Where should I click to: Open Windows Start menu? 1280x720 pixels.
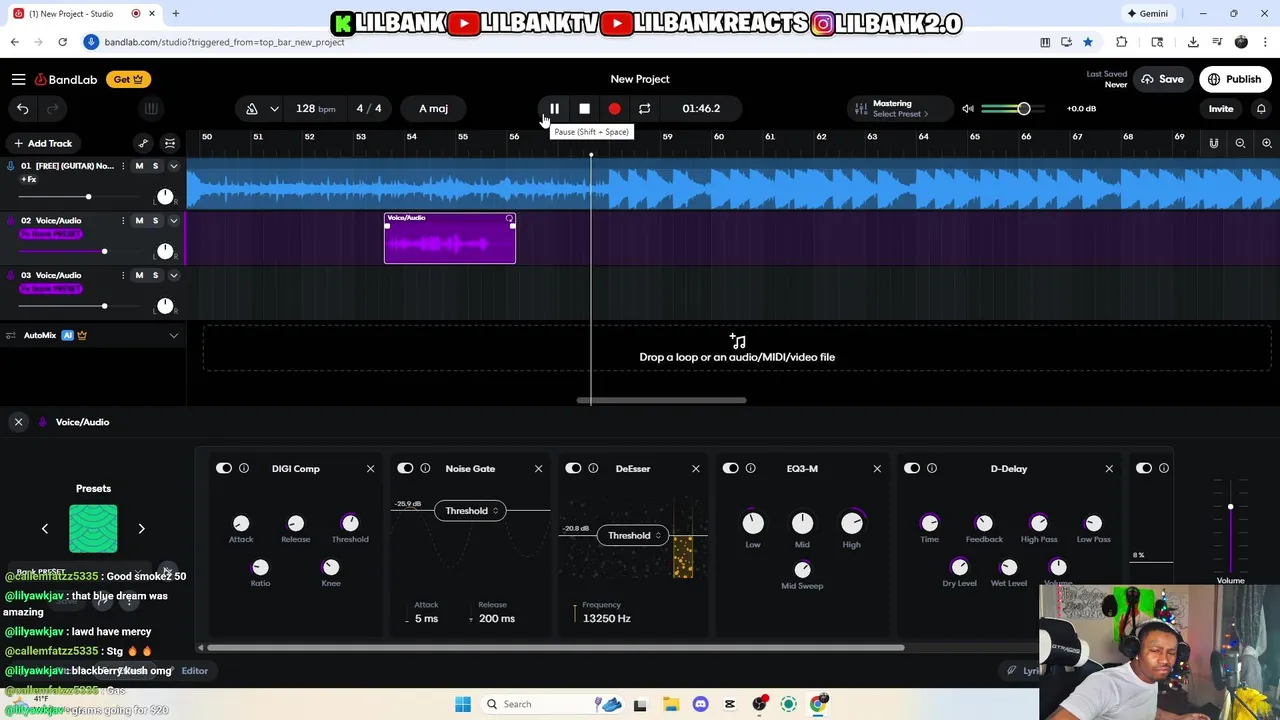[x=462, y=704]
